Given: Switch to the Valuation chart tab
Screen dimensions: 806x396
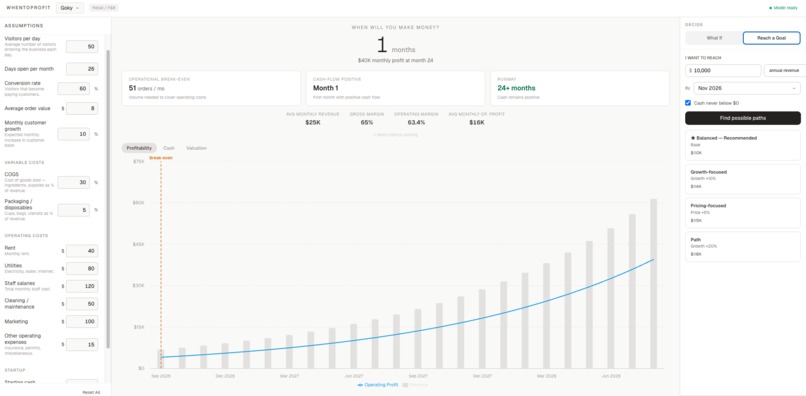Looking at the screenshot, I should [196, 148].
